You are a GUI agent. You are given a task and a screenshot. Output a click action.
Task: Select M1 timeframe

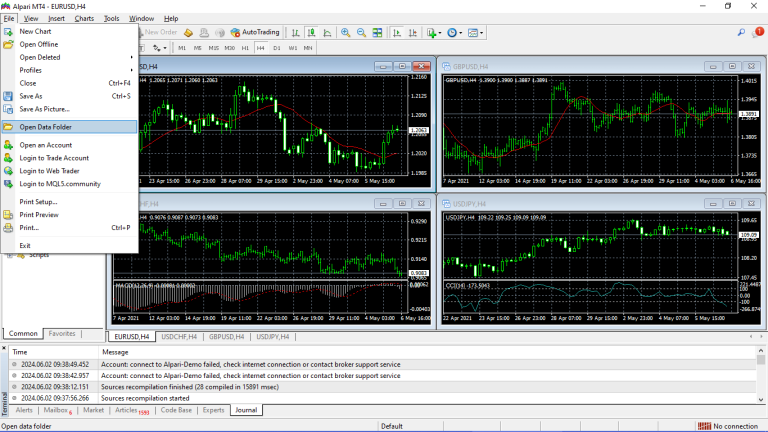click(182, 48)
